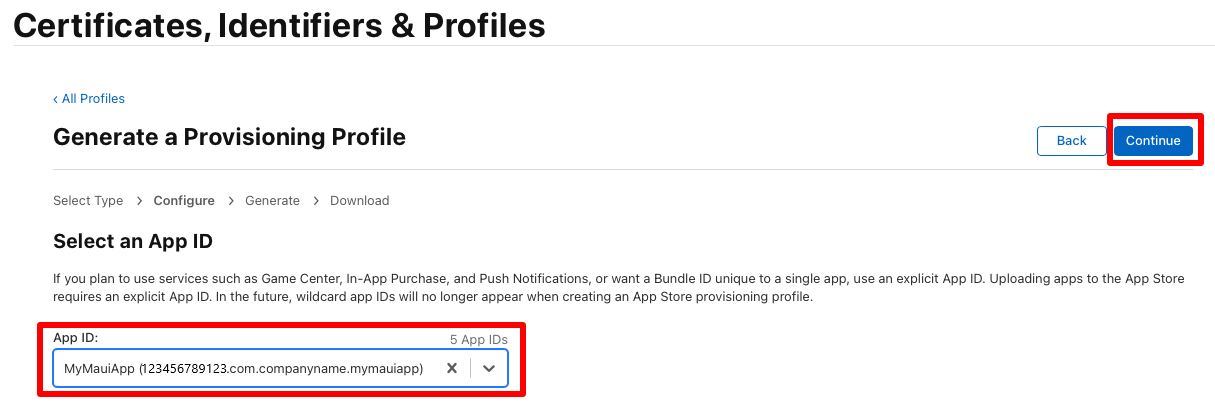This screenshot has width=1215, height=404.
Task: Click the Generate a Provisioning Profile heading
Action: coord(229,137)
